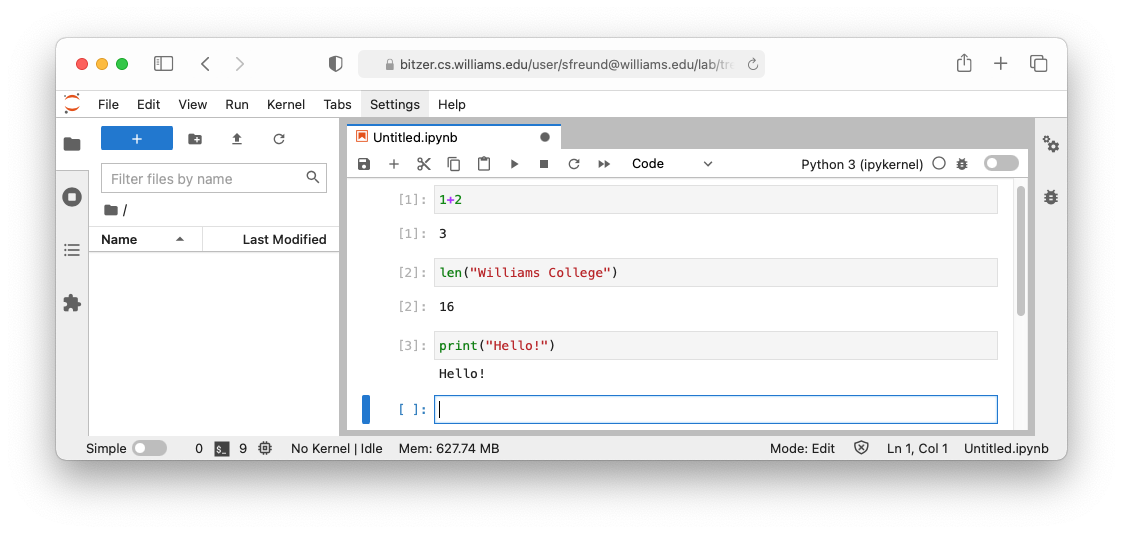Click the Python 3 (ipykernel) kernel name

pyautogui.click(x=861, y=164)
